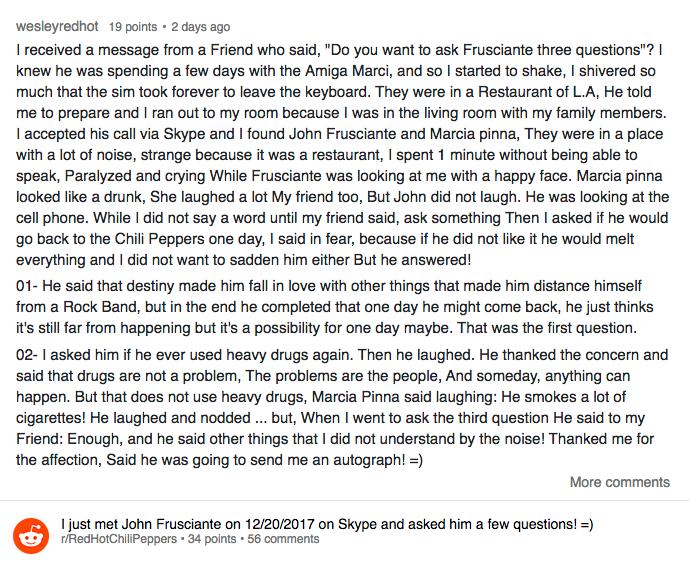Click the paragraph beginning '02- I asked him'
The image size is (689, 564).
click(x=342, y=407)
